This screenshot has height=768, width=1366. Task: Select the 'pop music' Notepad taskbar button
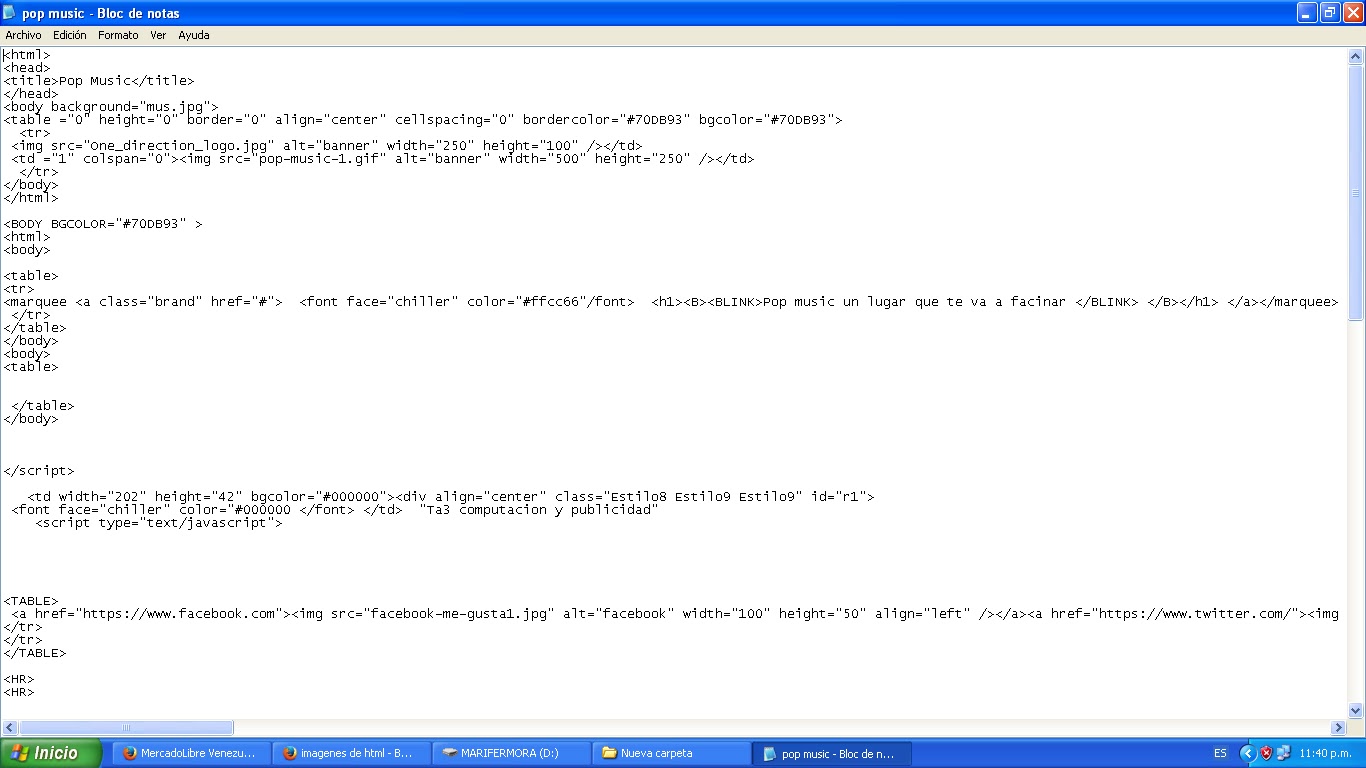click(830, 753)
